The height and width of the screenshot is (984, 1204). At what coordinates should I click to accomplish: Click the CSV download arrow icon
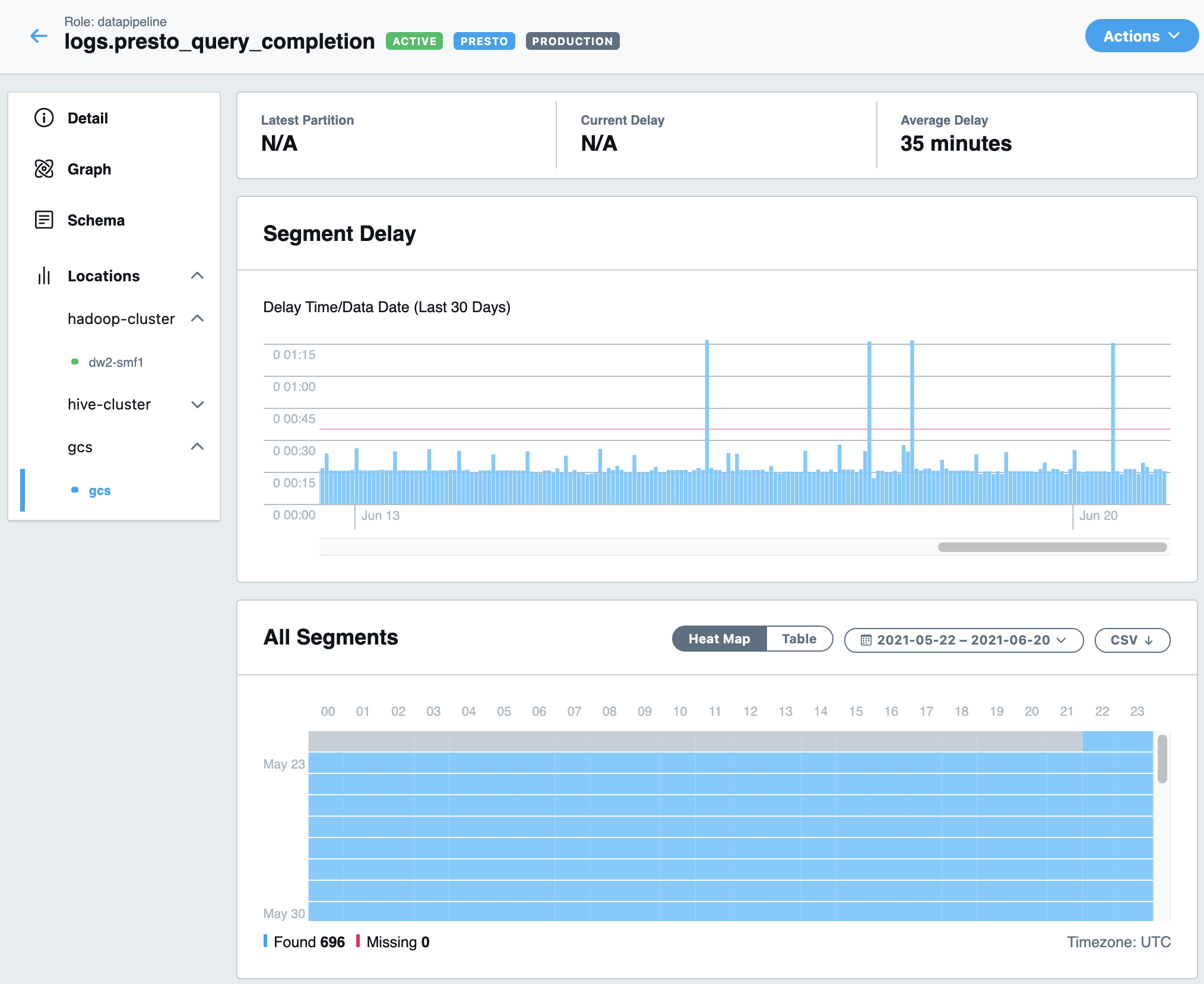[1149, 640]
